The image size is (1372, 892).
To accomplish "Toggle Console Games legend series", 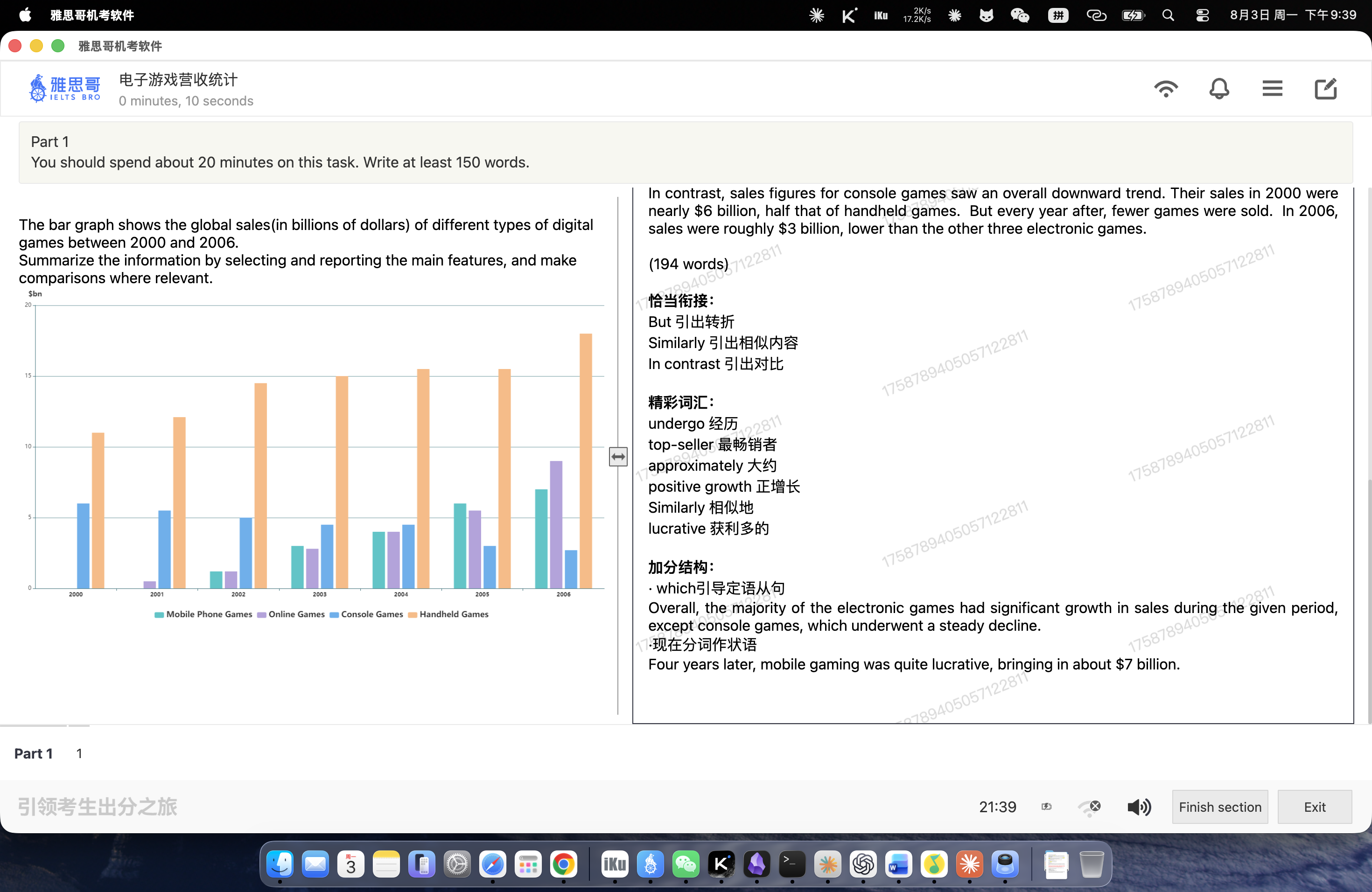I will (x=366, y=614).
